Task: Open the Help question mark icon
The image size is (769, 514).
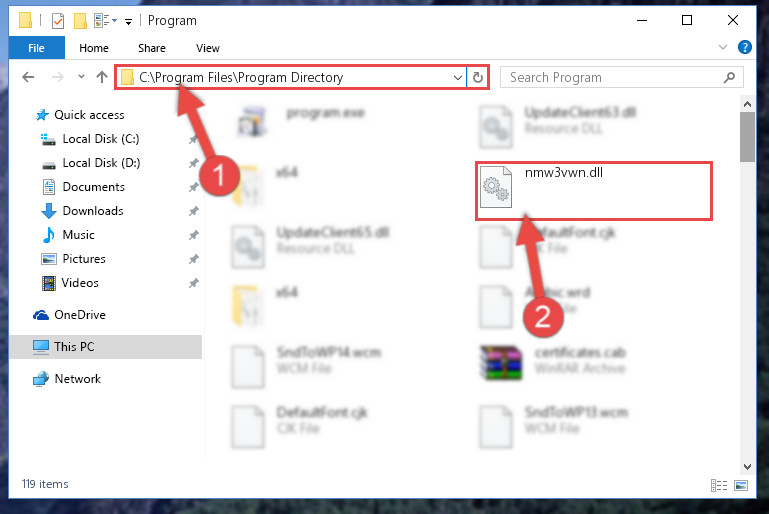Action: click(x=744, y=48)
